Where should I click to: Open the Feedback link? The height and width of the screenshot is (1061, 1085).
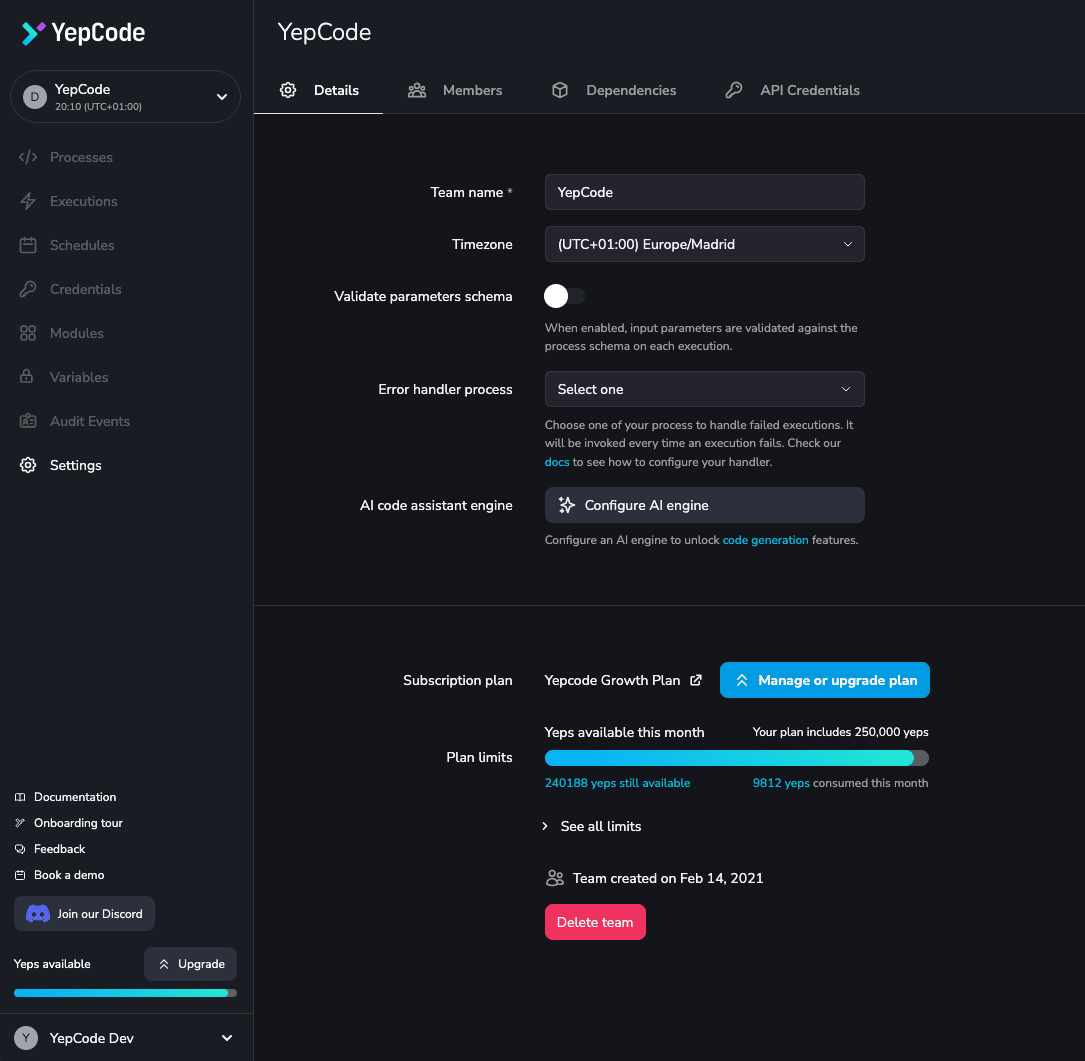tap(60, 849)
